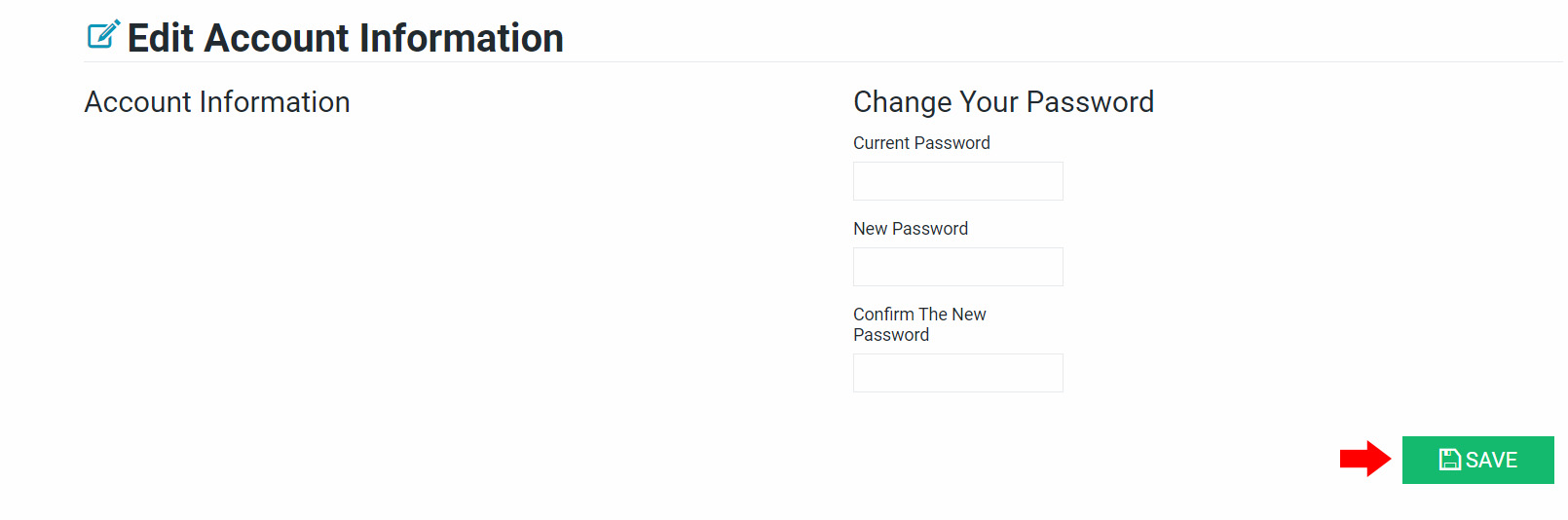The width and height of the screenshot is (1568, 520).
Task: Select the Change Your Password heading
Action: click(1004, 102)
